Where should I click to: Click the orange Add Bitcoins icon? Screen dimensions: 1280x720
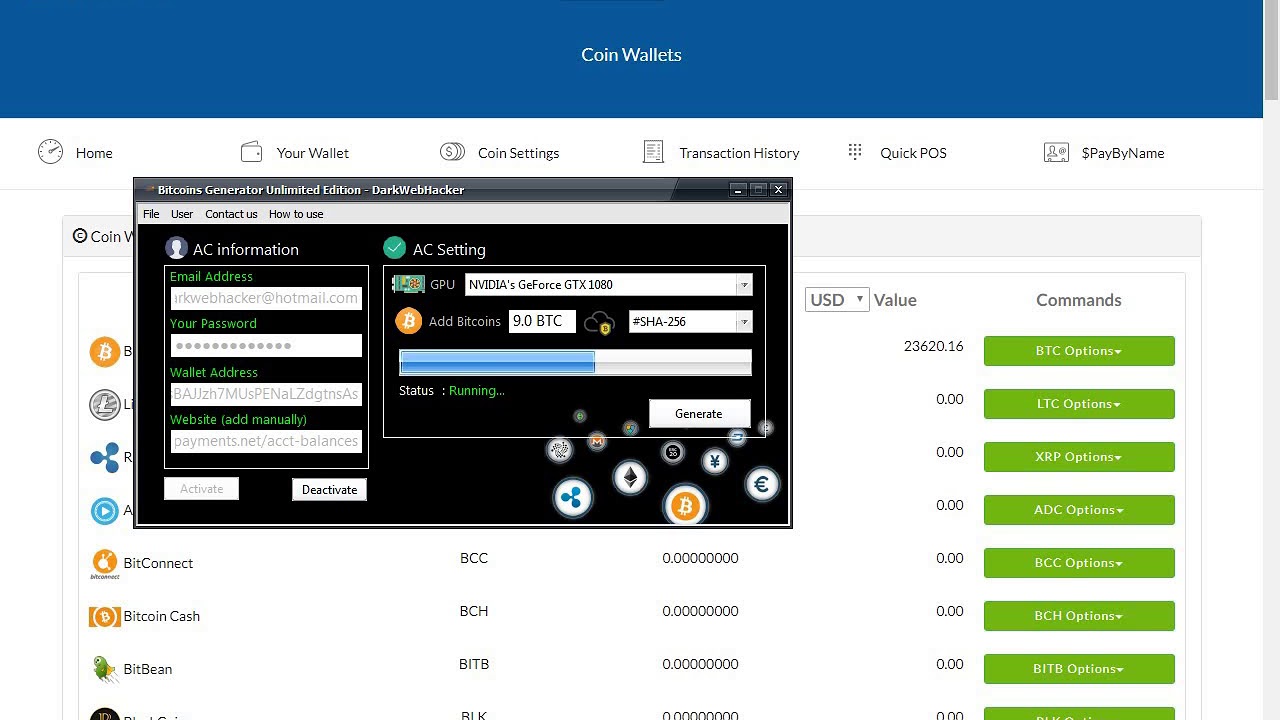[x=408, y=321]
